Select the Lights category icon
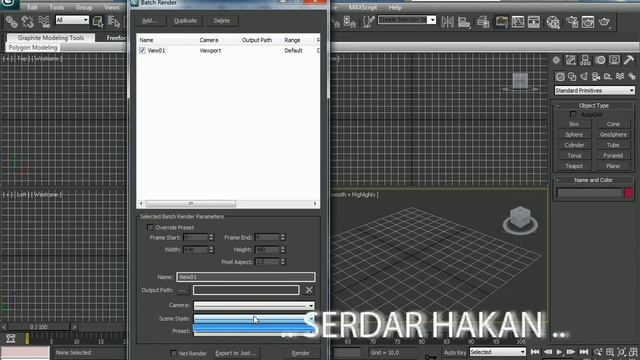The width and height of the screenshot is (640, 360). [x=584, y=76]
